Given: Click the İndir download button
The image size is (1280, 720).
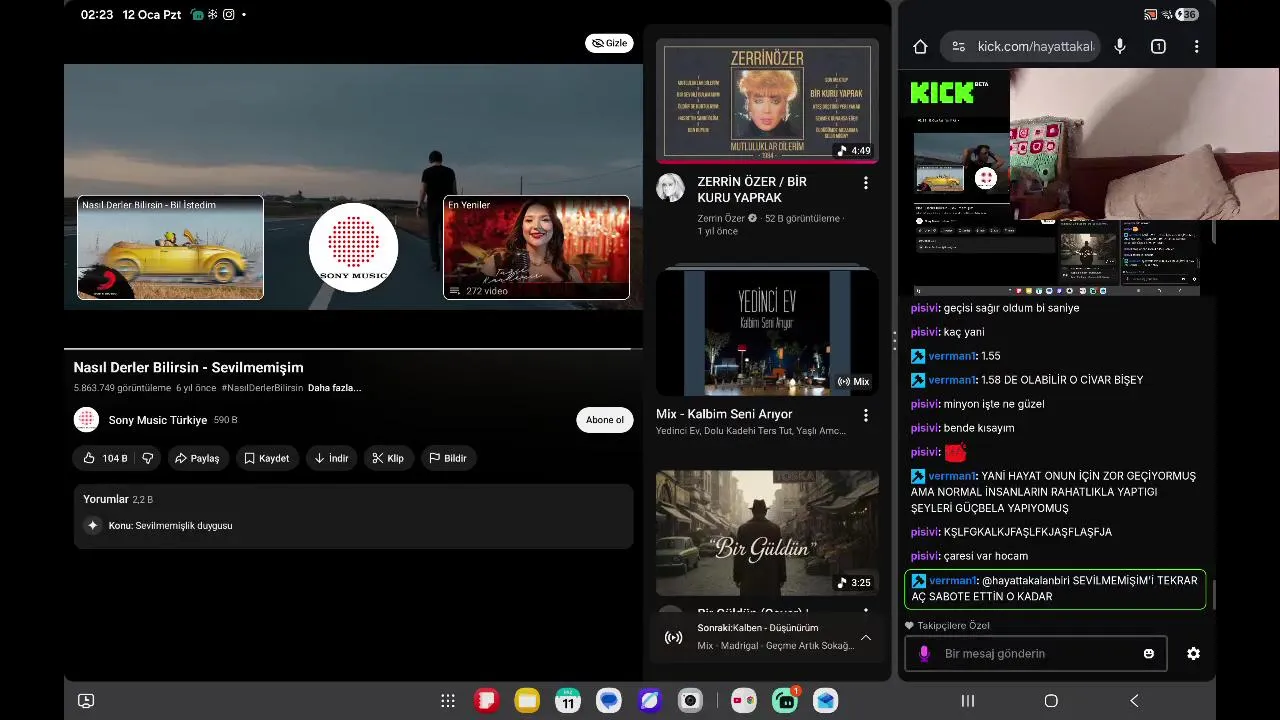Looking at the screenshot, I should point(331,458).
